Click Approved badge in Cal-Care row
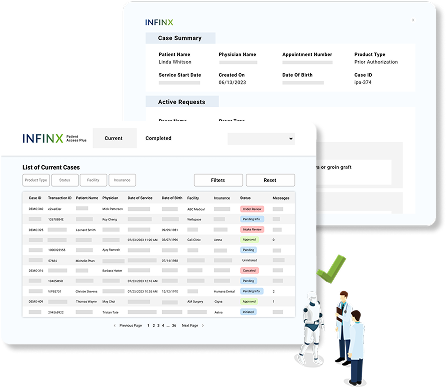 [249, 240]
